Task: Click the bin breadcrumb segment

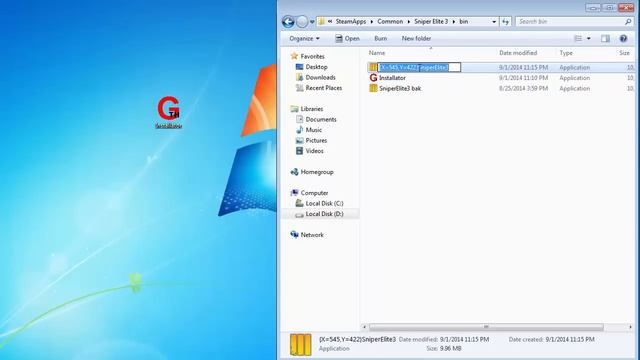Action: point(464,22)
